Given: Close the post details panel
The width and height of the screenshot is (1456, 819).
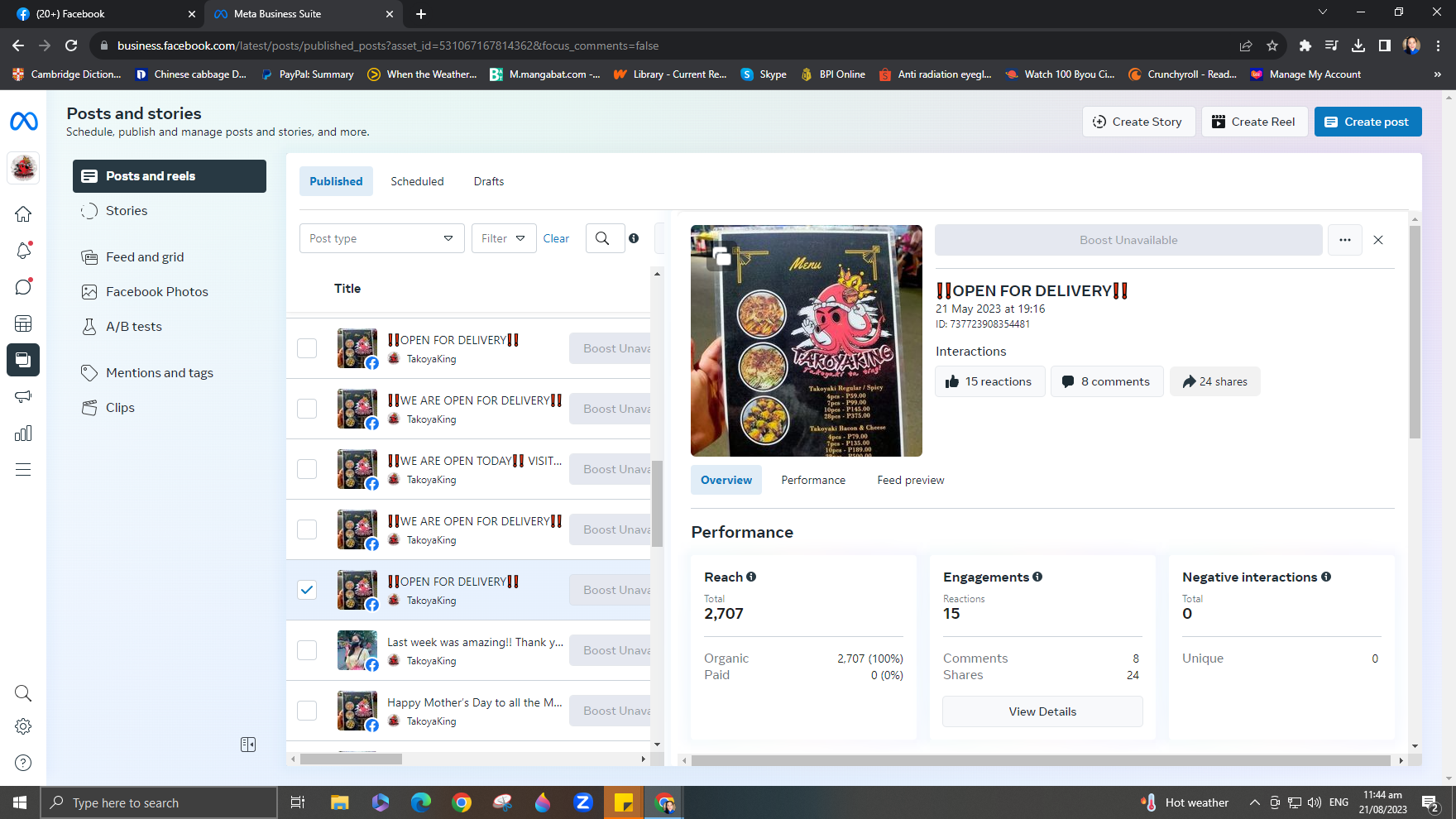Looking at the screenshot, I should pyautogui.click(x=1378, y=240).
